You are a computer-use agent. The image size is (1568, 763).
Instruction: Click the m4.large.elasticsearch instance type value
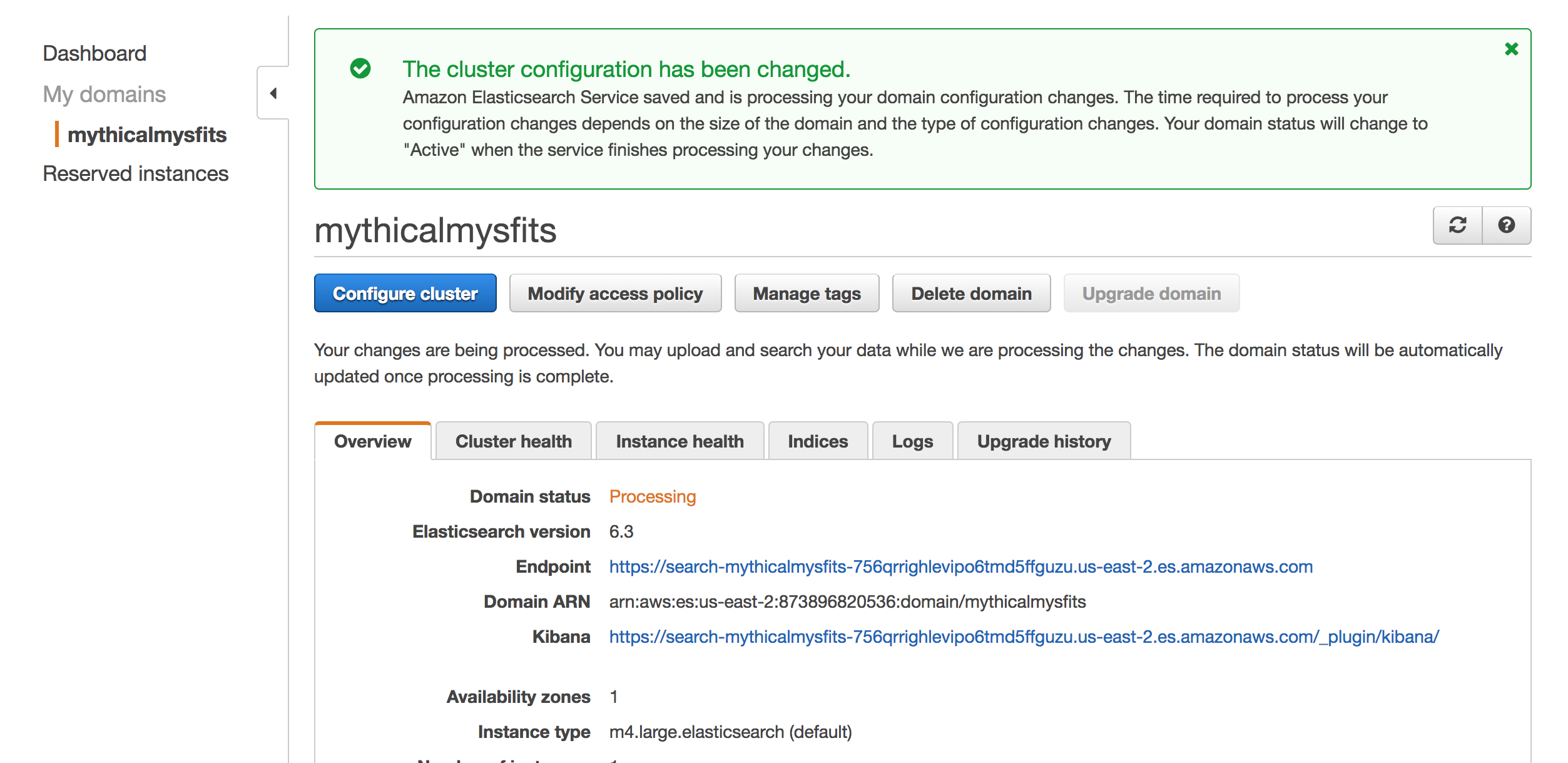pyautogui.click(x=731, y=732)
